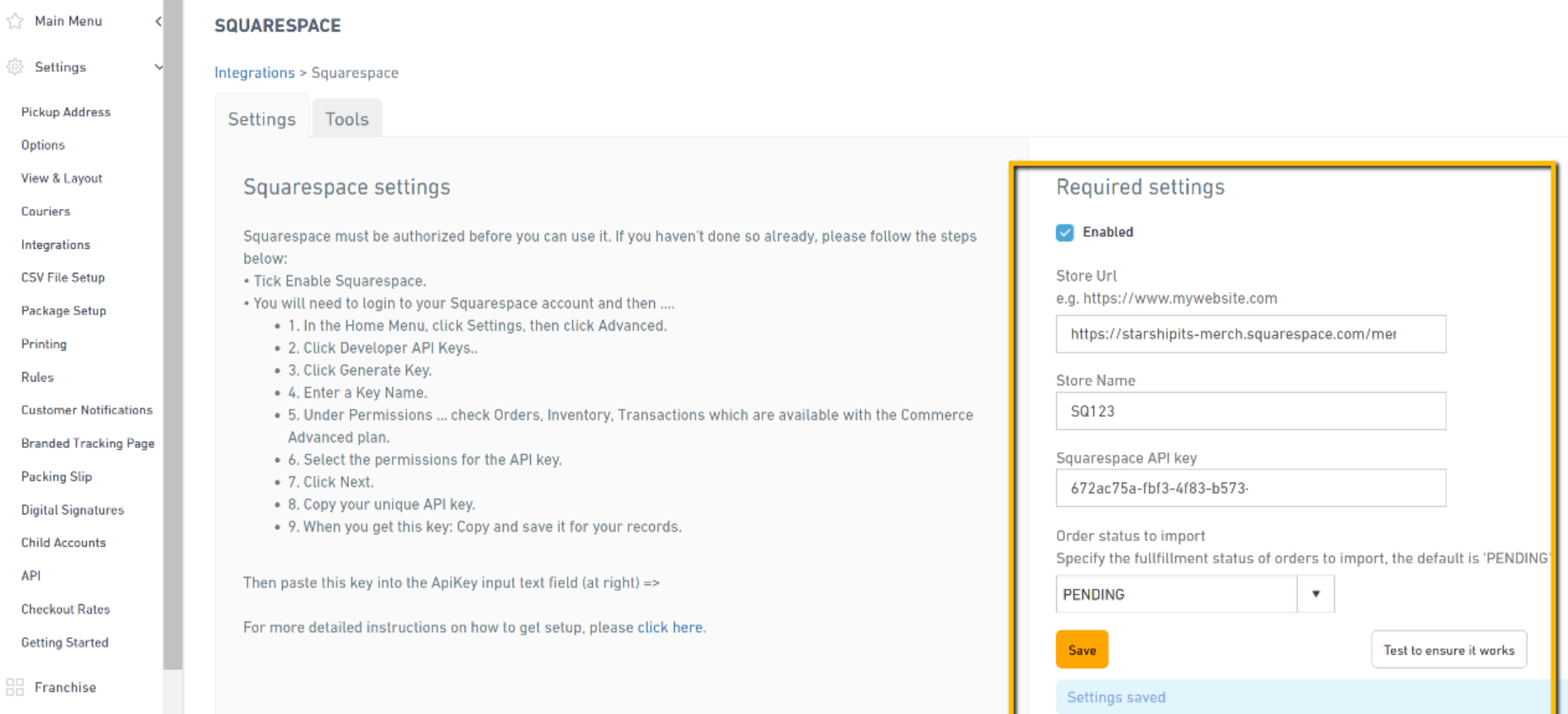Image resolution: width=1568 pixels, height=714 pixels.
Task: Click the Squarespace API key field
Action: pyautogui.click(x=1250, y=488)
